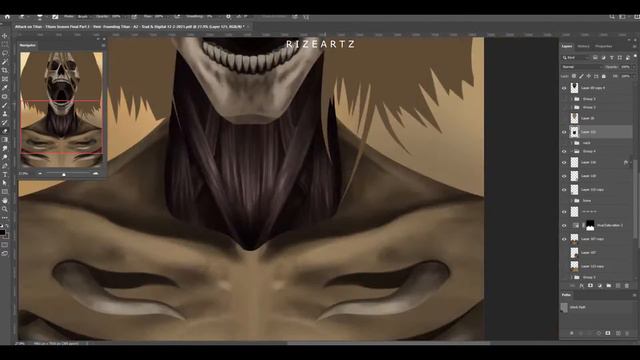
Task: Select the Rectangular Marquee tool
Action: click(x=4, y=44)
